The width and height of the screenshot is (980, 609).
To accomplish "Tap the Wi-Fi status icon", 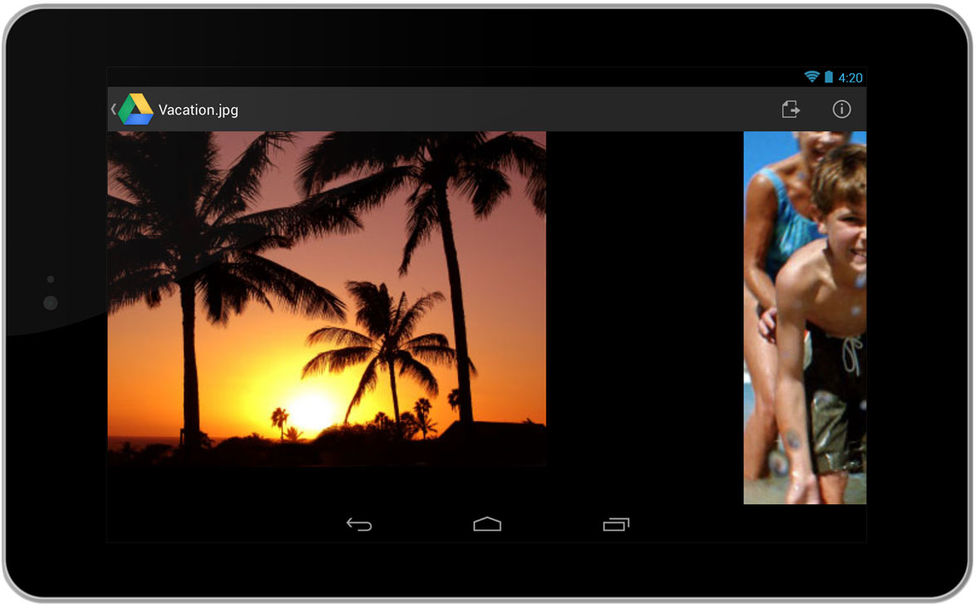I will pos(811,77).
